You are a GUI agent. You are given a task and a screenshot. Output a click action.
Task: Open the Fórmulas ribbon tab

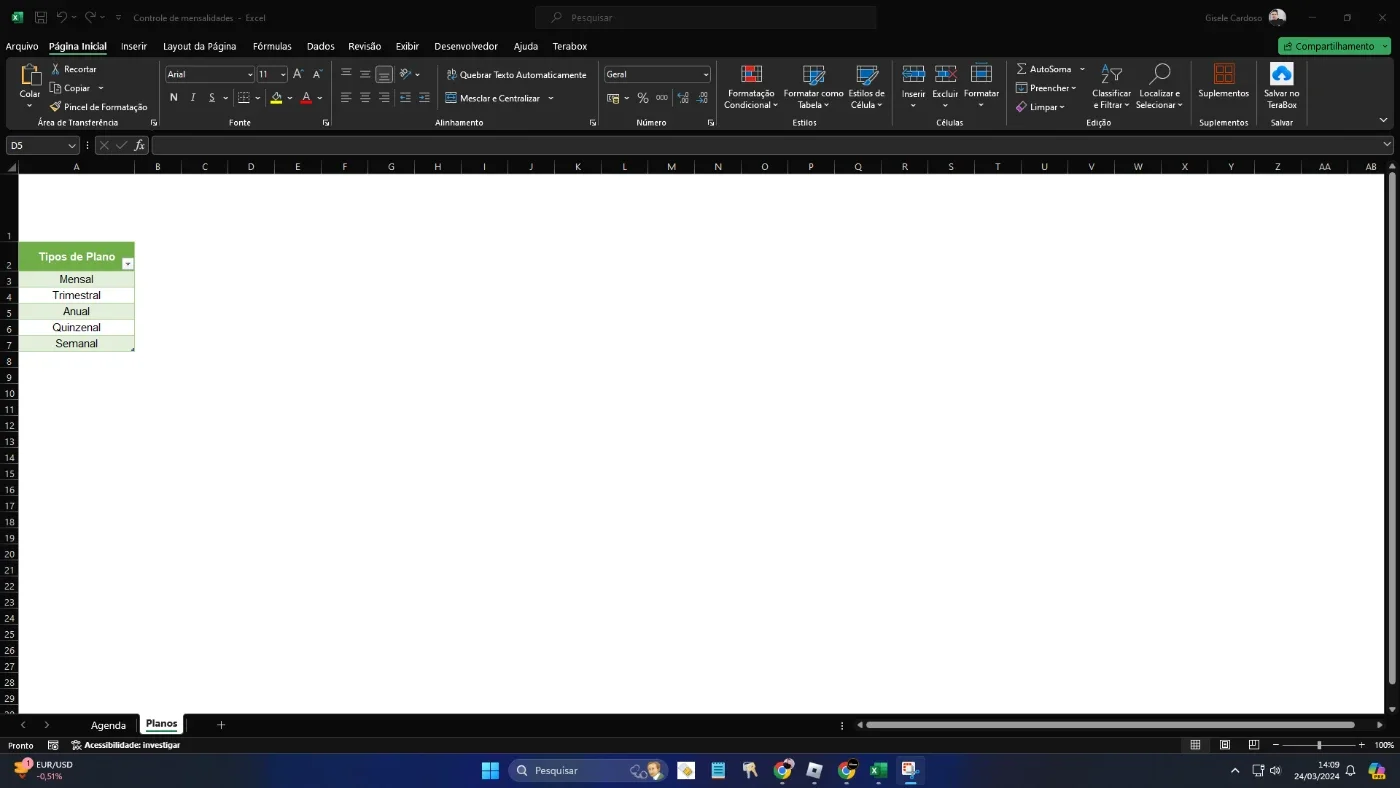pos(272,46)
